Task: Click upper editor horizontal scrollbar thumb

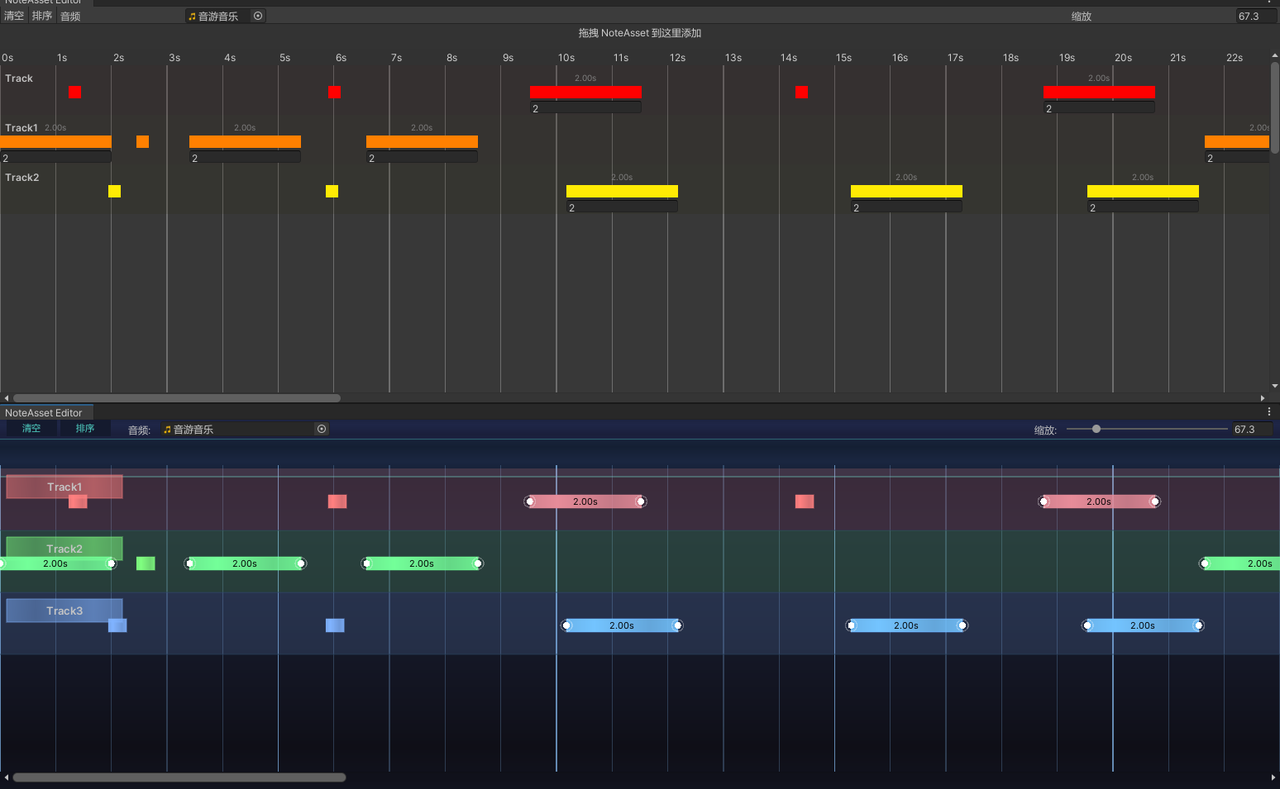Action: [x=176, y=398]
